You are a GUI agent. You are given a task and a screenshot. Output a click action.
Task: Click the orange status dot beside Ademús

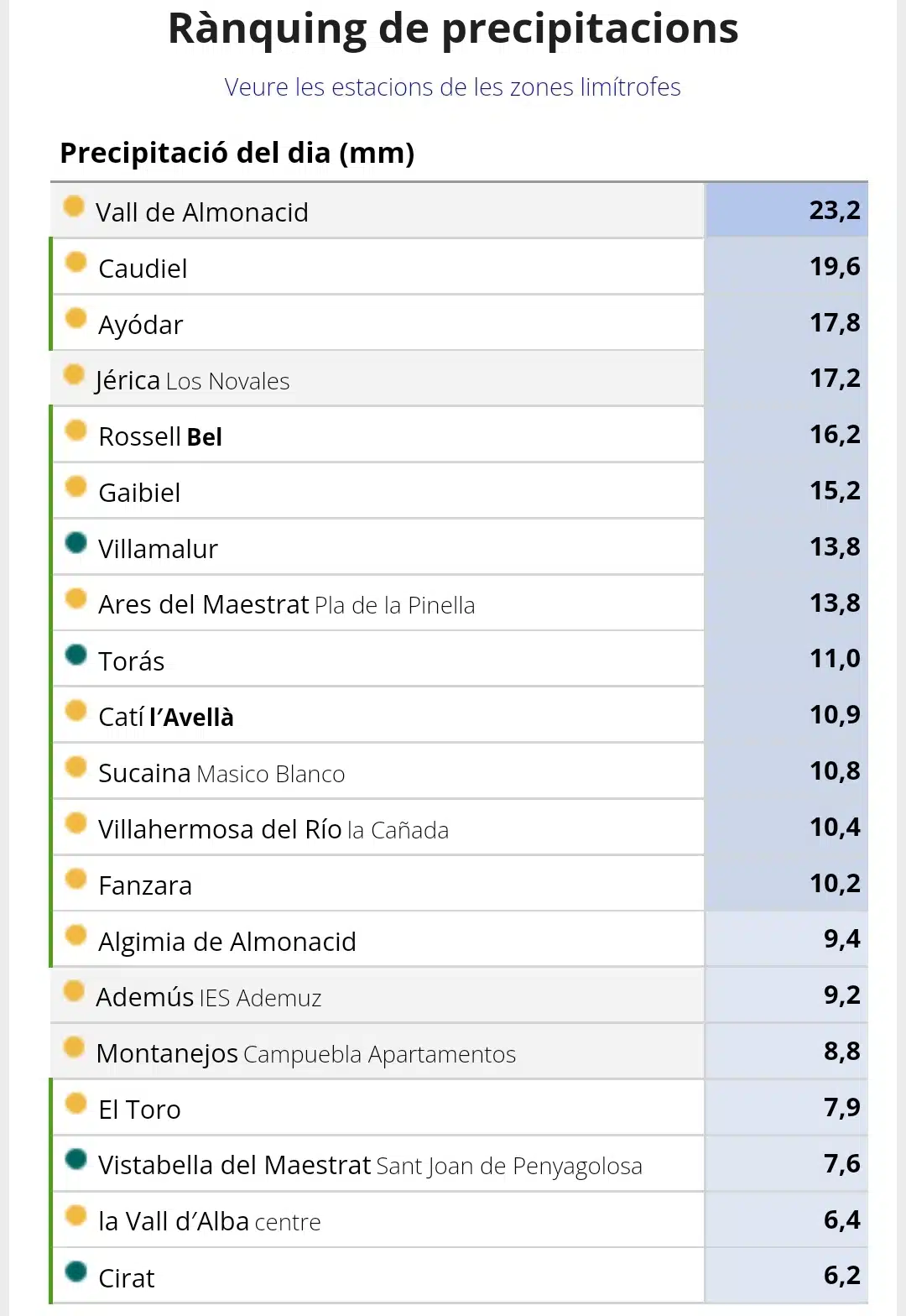[74, 991]
